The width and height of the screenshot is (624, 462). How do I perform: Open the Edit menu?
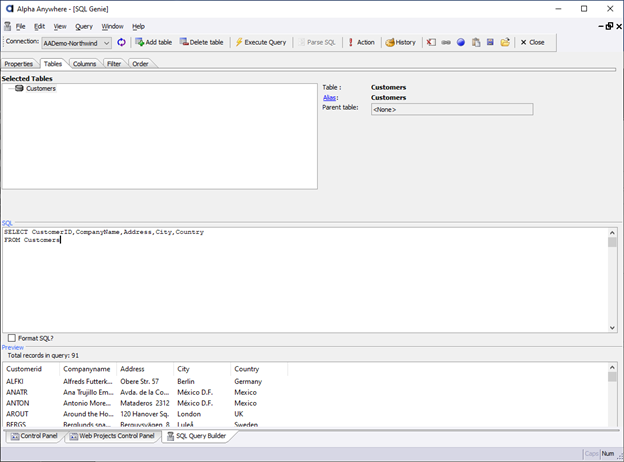tap(39, 27)
